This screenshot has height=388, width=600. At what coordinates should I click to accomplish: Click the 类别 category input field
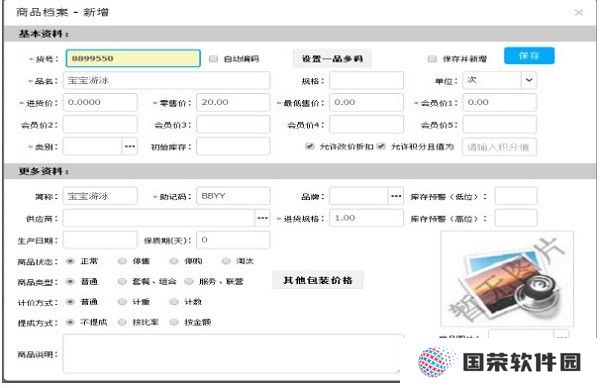(x=93, y=147)
